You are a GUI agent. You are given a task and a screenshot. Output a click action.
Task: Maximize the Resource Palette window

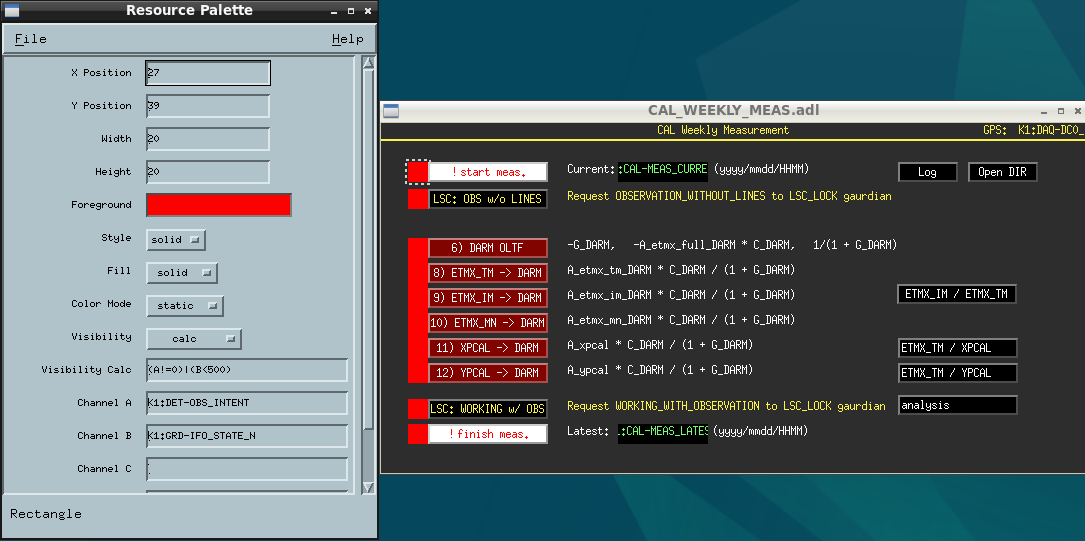click(x=351, y=10)
